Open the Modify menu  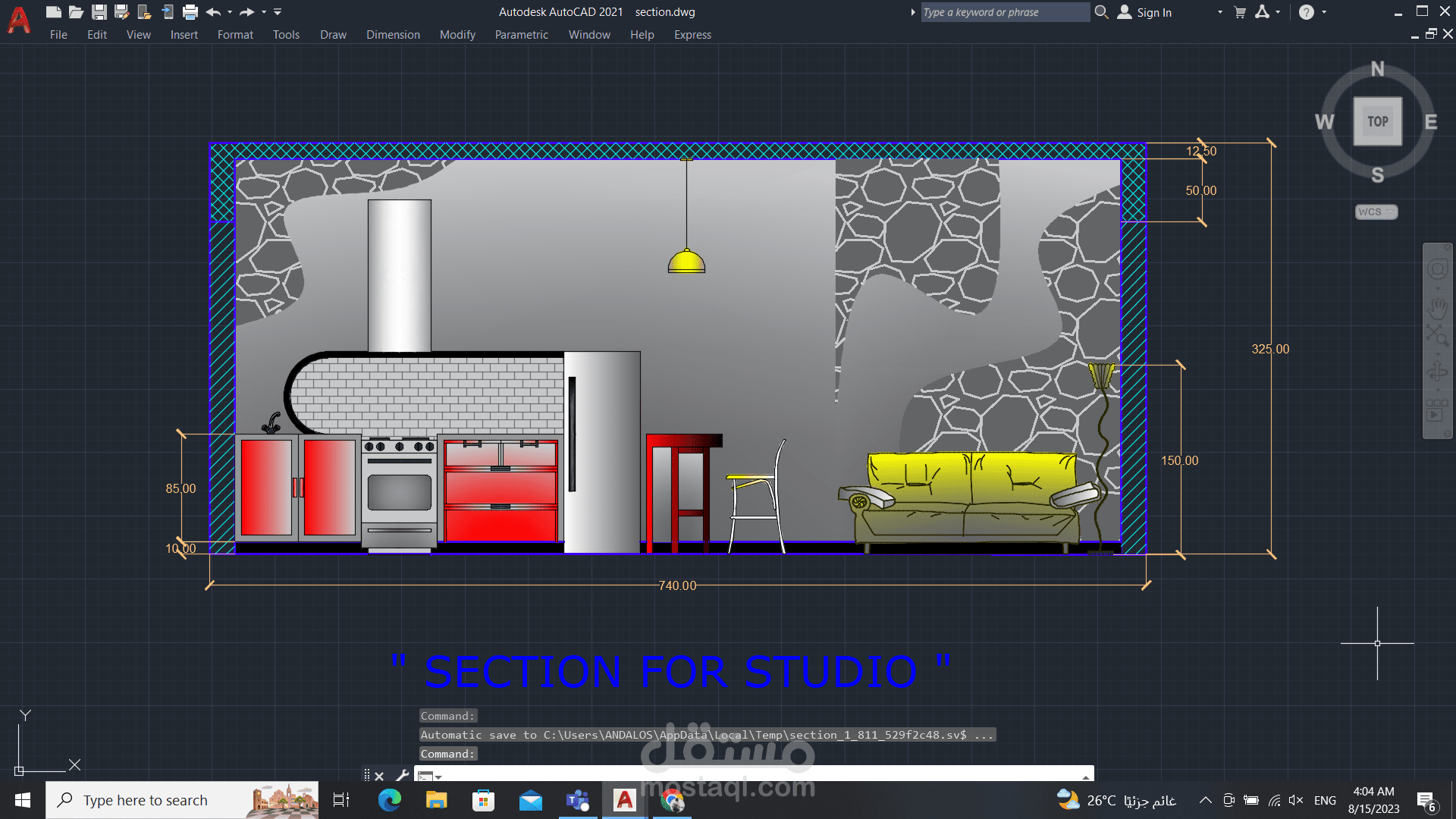point(457,35)
